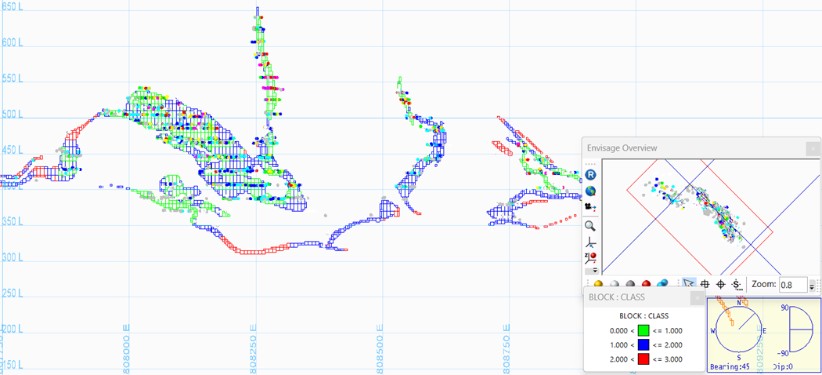The image size is (822, 375).
Task: Click the camera view icon in Overview panel
Action: [590, 207]
